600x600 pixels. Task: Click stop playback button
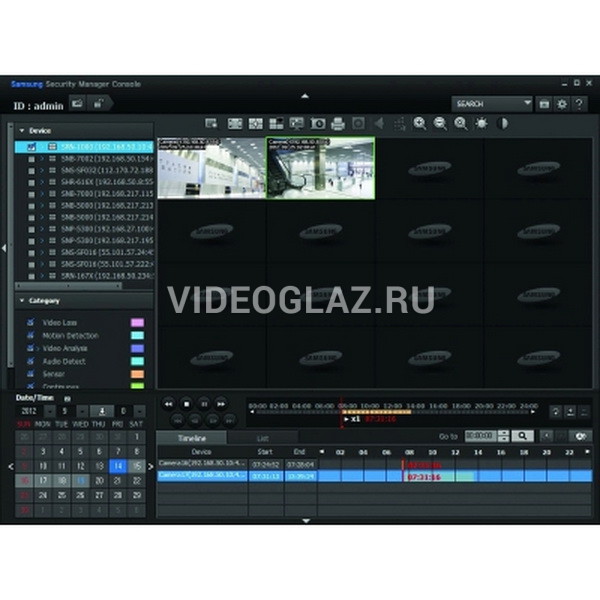coord(187,404)
